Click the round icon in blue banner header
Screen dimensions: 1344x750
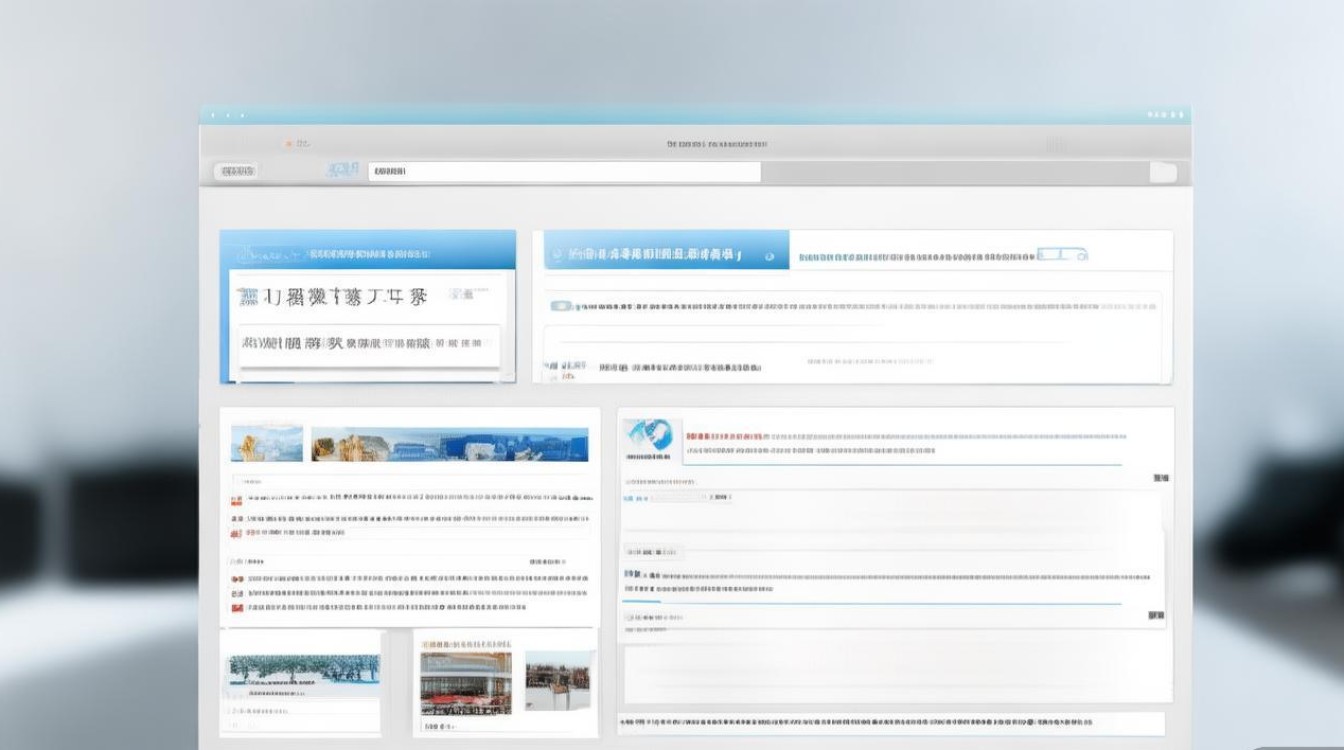[769, 256]
